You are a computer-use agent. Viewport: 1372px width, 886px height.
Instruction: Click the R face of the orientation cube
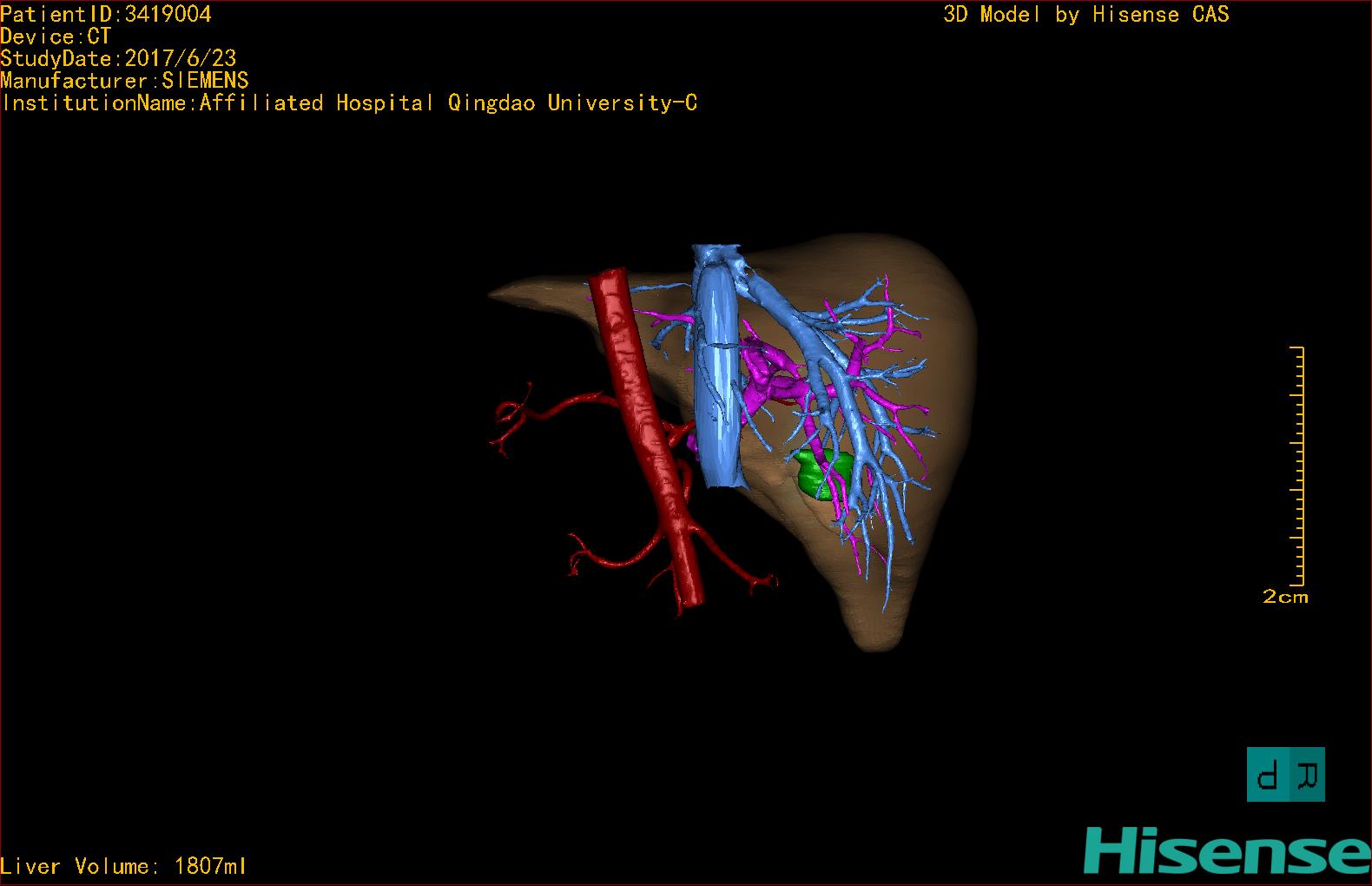(1307, 774)
